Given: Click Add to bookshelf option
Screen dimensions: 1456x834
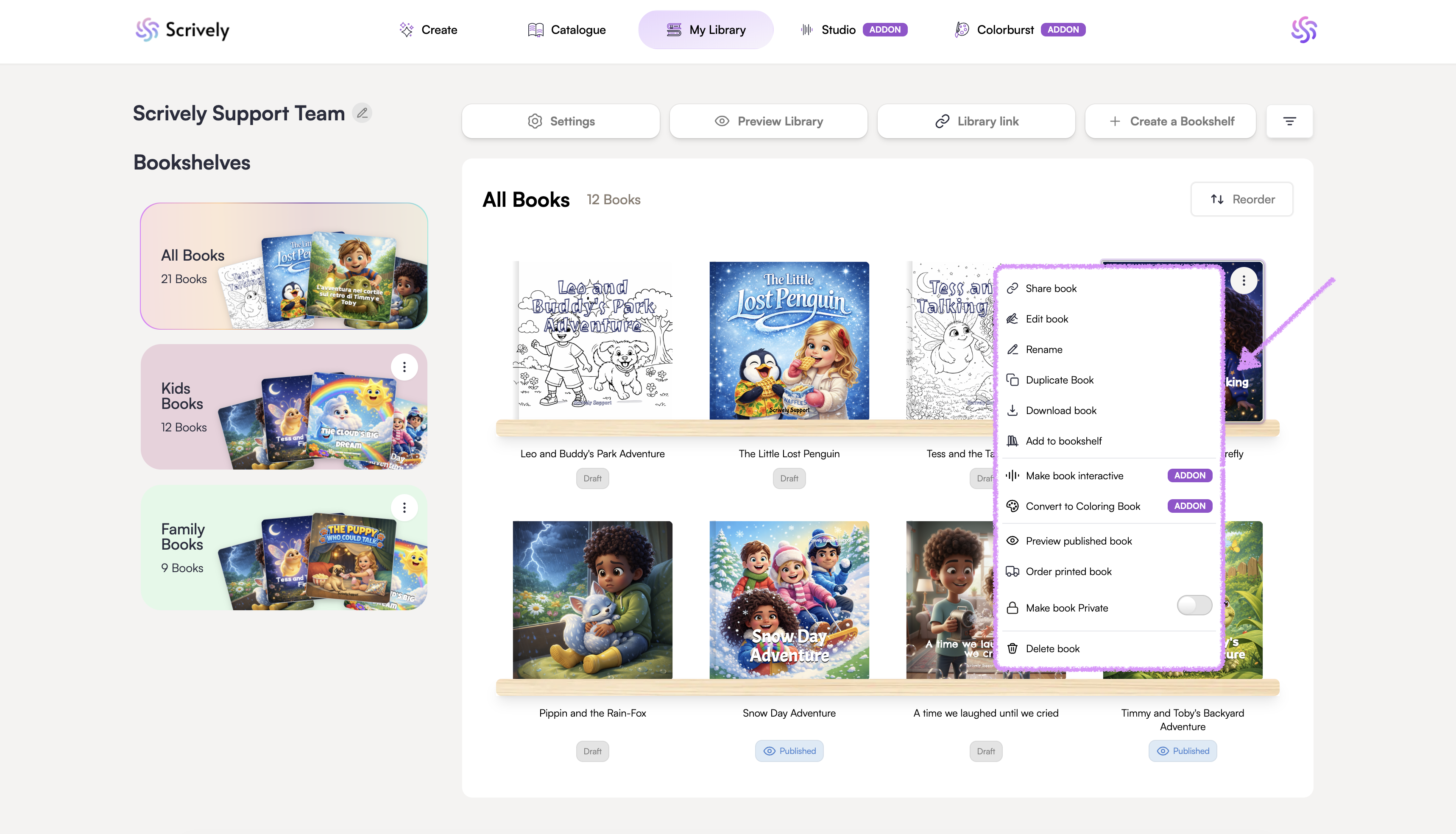Looking at the screenshot, I should click(x=1063, y=440).
